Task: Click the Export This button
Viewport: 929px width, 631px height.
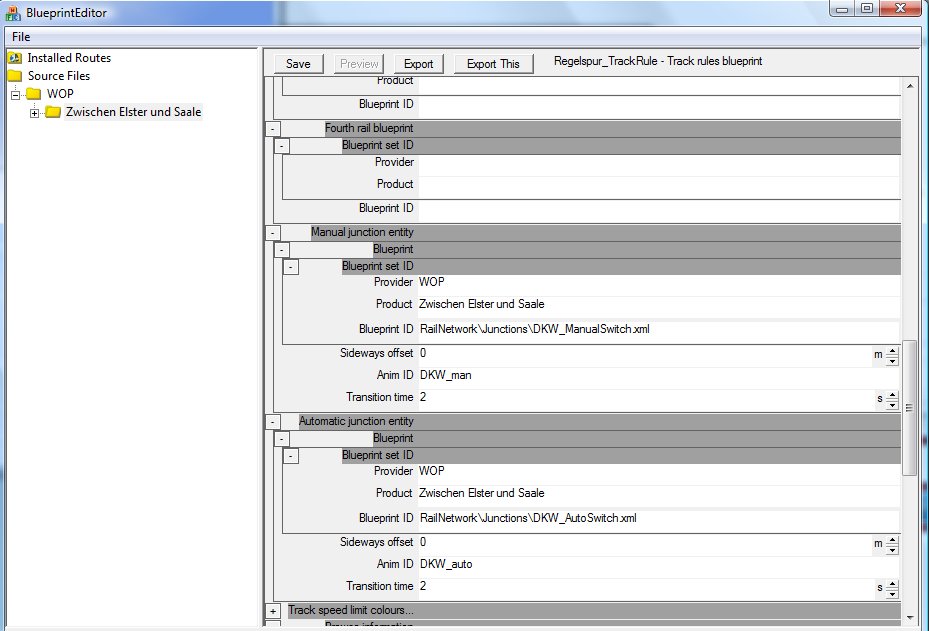Action: tap(493, 64)
